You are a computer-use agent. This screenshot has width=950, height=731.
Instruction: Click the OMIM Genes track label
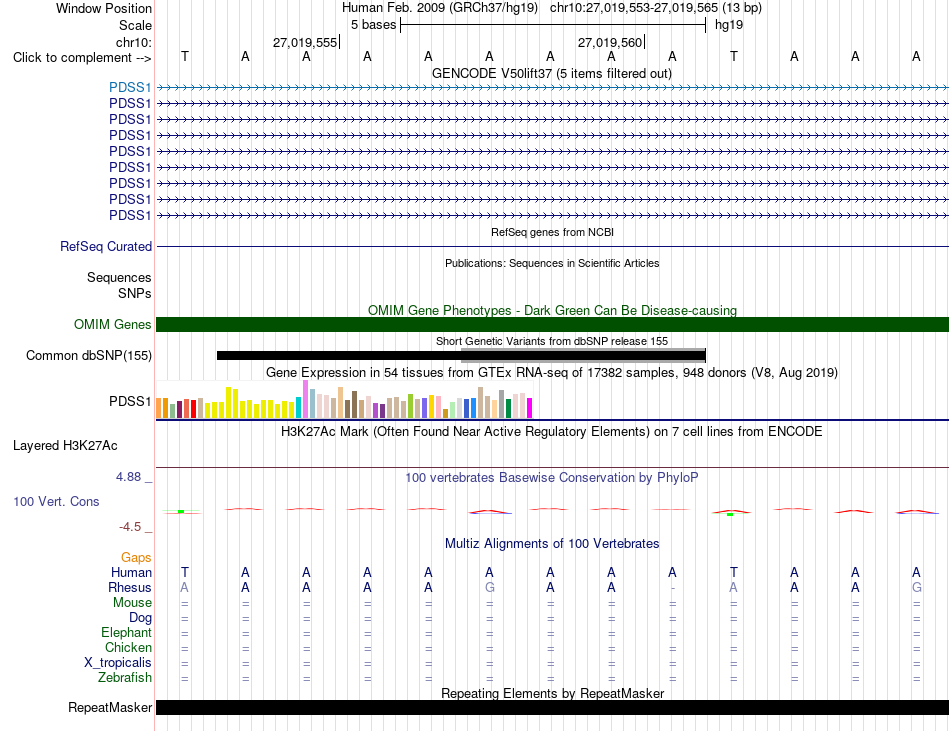[112, 325]
